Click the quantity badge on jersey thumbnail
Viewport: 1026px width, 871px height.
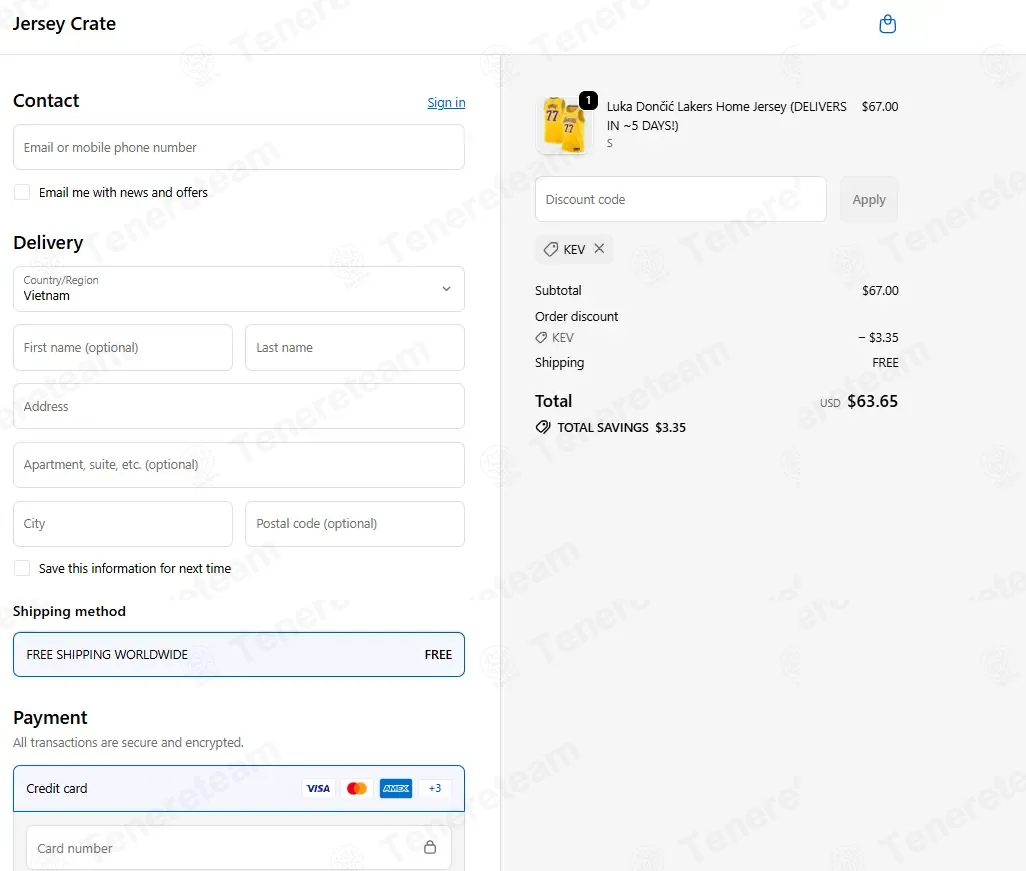[x=588, y=100]
